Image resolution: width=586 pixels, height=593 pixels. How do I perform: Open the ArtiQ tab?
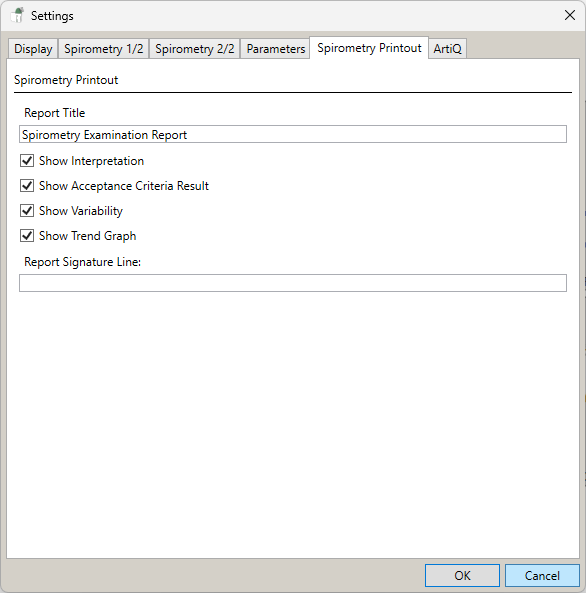(x=448, y=48)
